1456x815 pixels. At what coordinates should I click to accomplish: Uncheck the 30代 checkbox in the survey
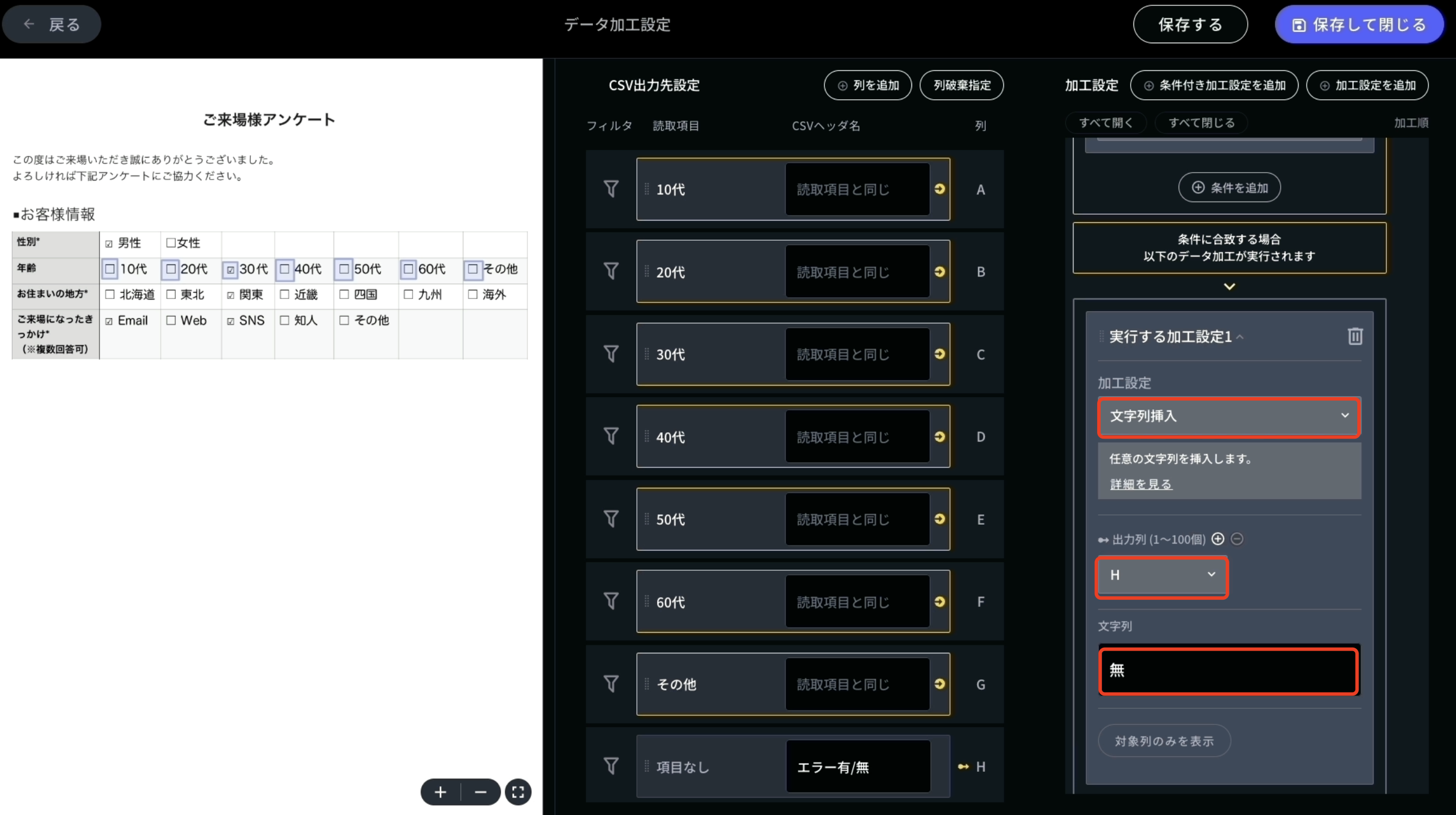coord(231,269)
